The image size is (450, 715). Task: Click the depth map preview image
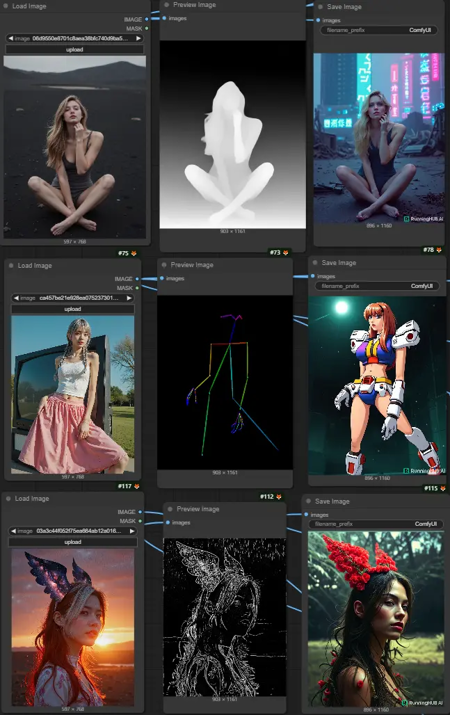pos(233,135)
